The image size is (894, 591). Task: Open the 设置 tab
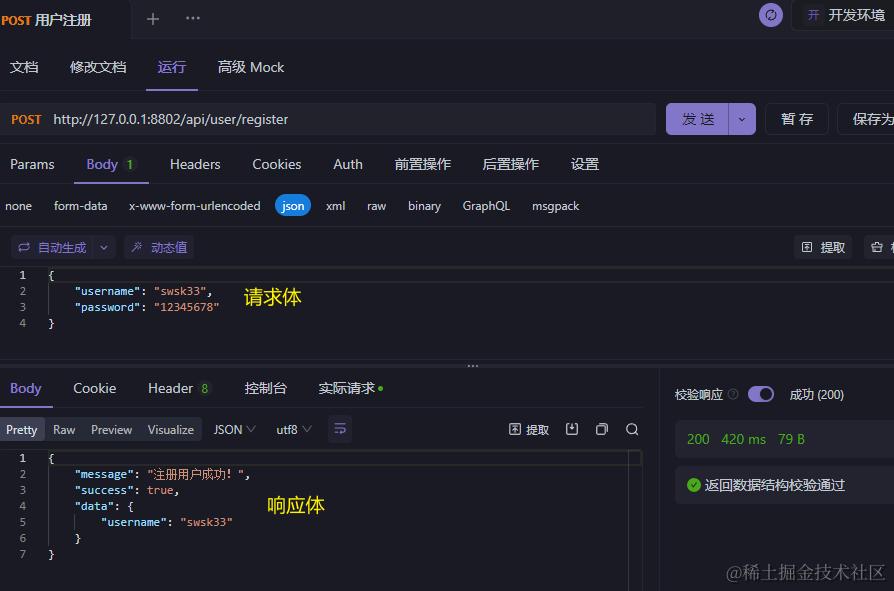pos(584,164)
